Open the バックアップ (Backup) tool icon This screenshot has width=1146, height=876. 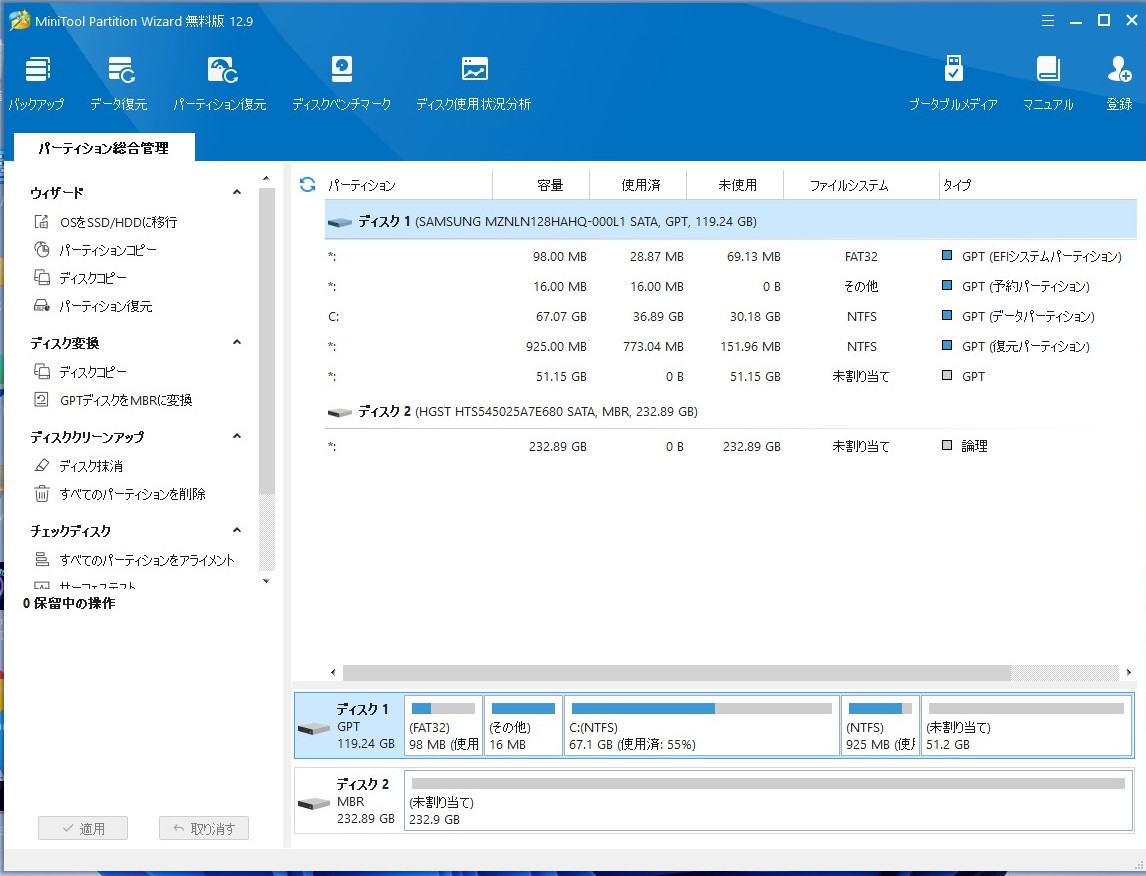click(x=37, y=70)
